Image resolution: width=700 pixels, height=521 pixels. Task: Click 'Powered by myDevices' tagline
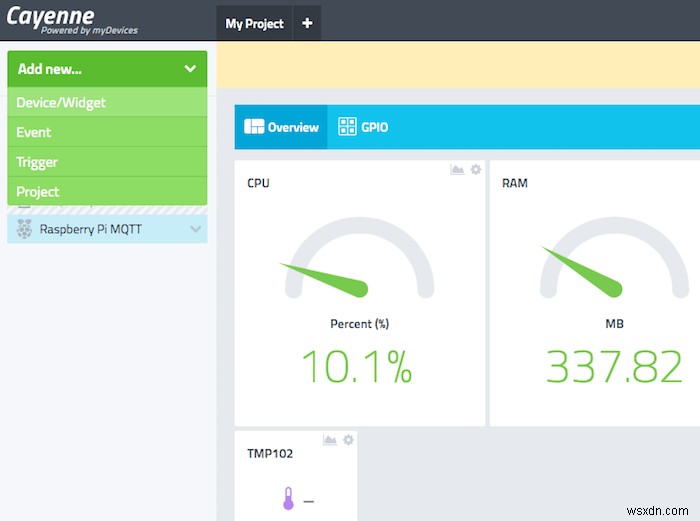89,30
